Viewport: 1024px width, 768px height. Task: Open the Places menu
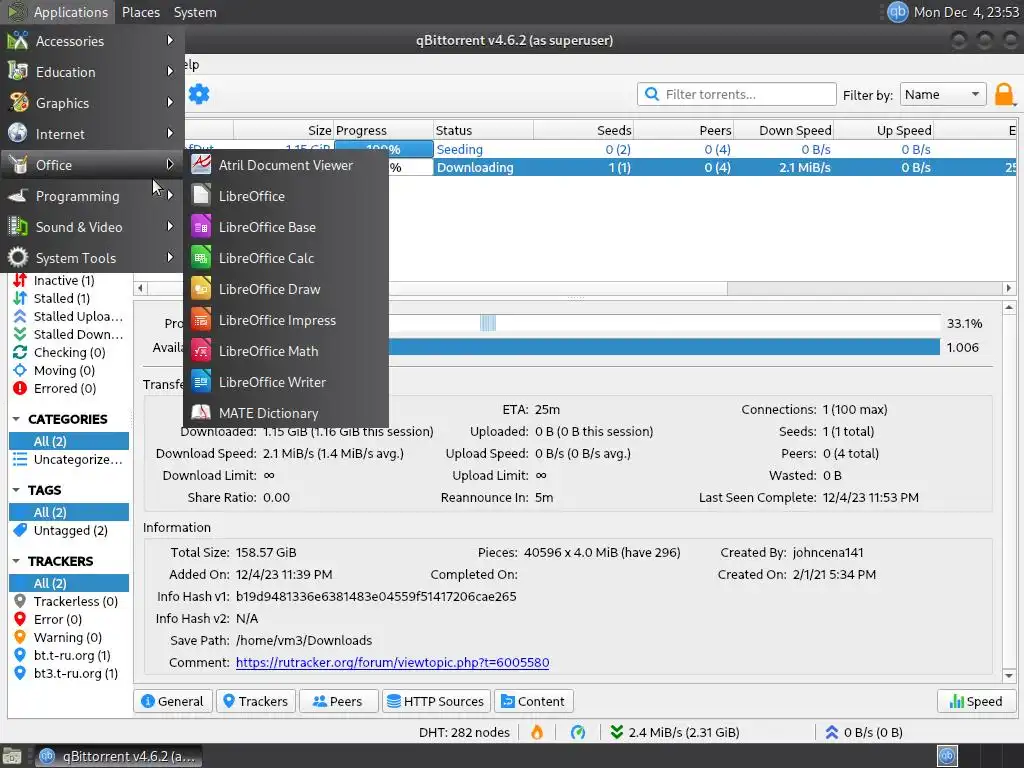coord(141,12)
